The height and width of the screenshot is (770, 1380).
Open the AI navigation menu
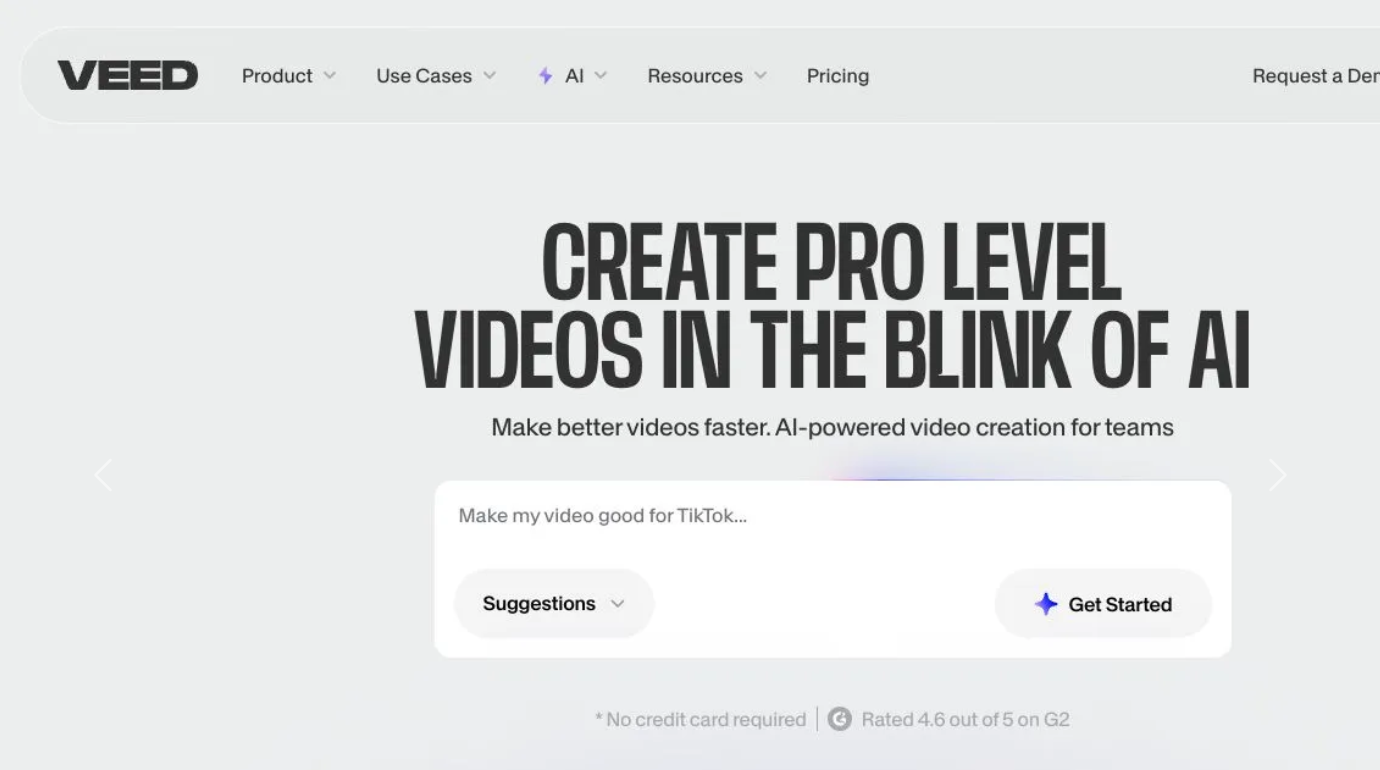pyautogui.click(x=574, y=76)
